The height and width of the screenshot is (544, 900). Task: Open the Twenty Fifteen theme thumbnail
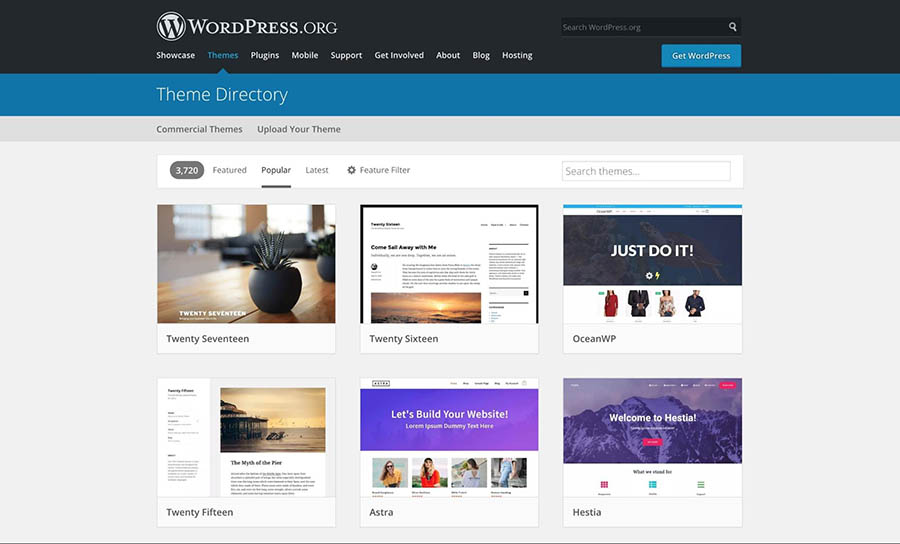point(246,437)
